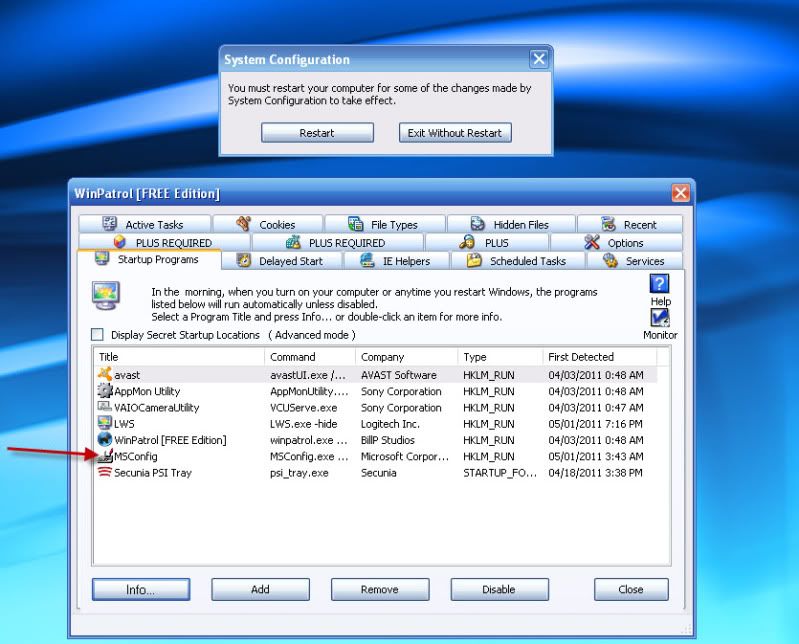This screenshot has width=799, height=644.
Task: Click the BillP Studios company cell
Action: 388,440
